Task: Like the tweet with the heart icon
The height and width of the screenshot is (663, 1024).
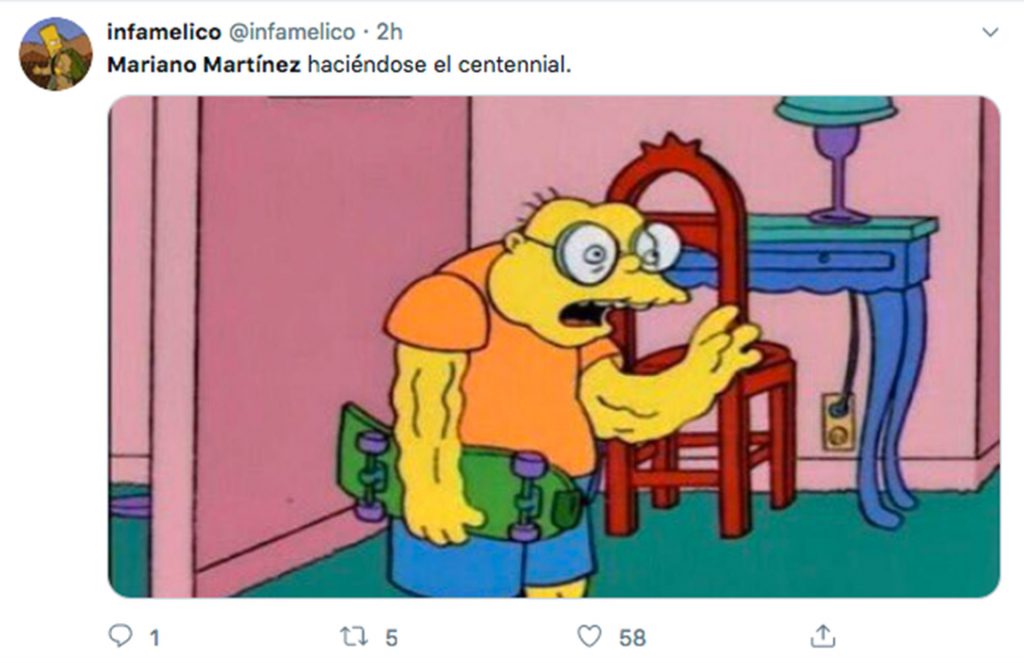Action: (589, 636)
